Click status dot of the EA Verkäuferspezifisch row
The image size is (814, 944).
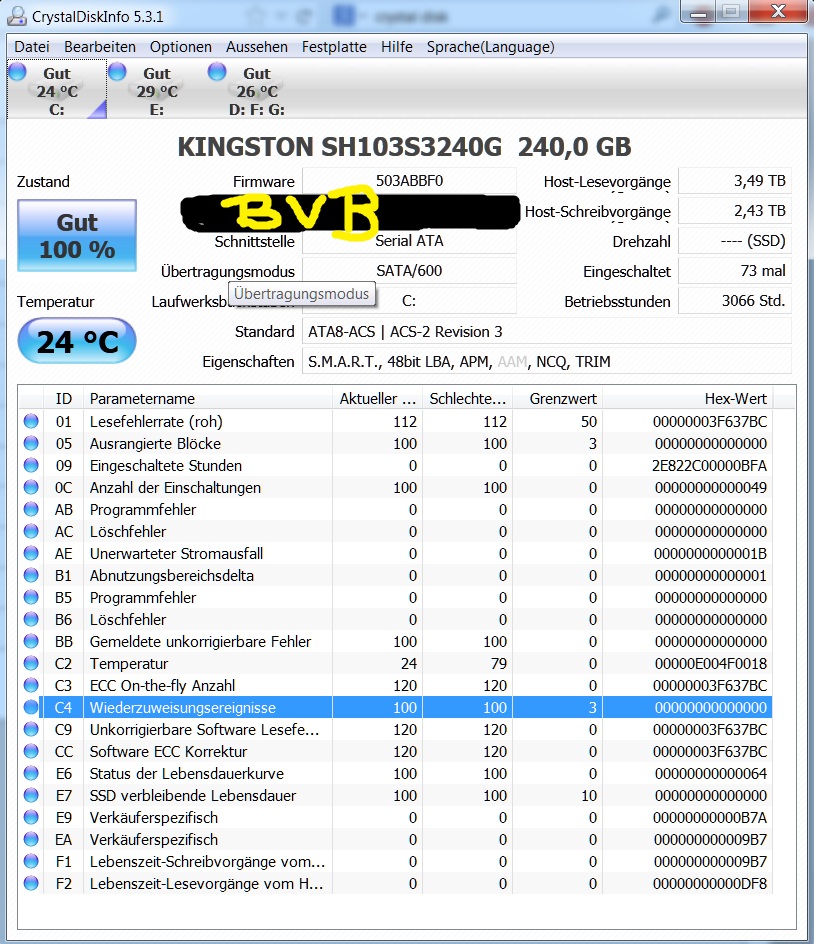coord(31,839)
